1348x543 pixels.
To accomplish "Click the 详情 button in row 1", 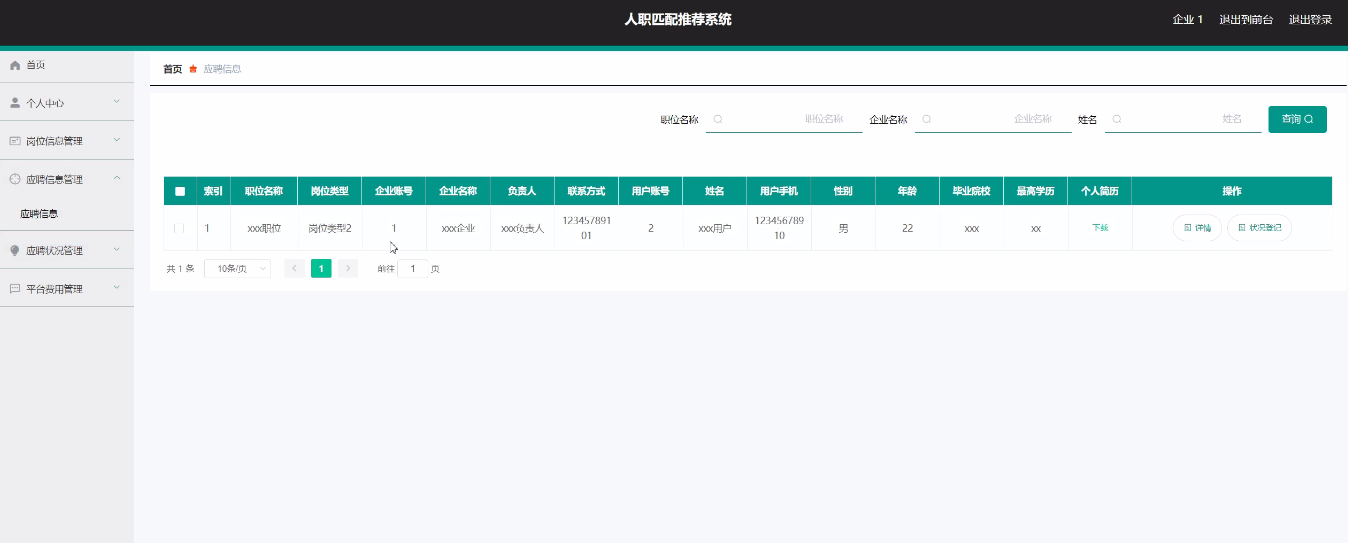I will [x=1197, y=228].
